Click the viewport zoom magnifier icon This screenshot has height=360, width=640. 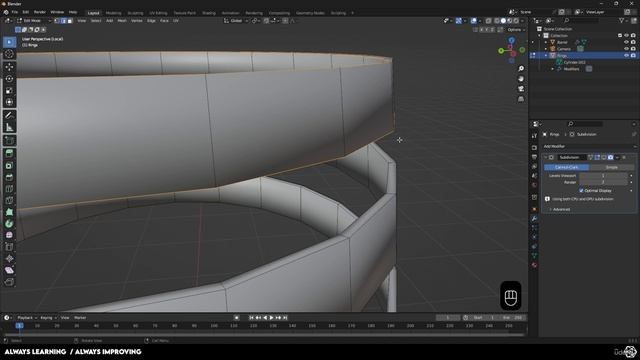coord(521,69)
